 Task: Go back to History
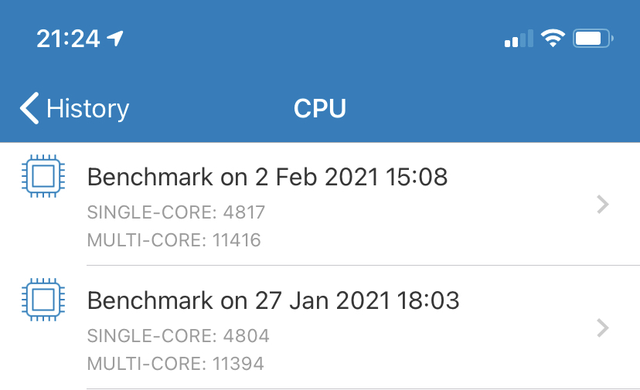click(74, 108)
